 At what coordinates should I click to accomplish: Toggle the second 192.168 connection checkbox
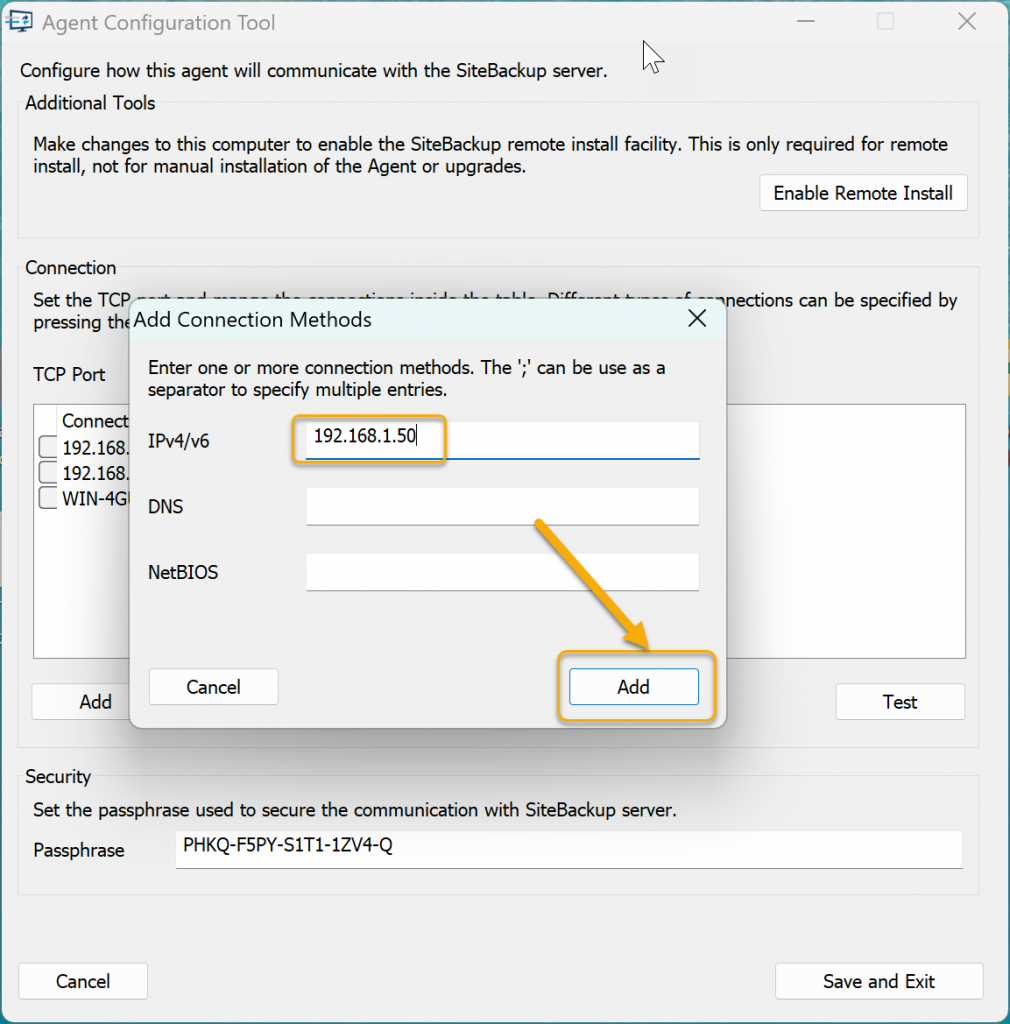click(47, 472)
